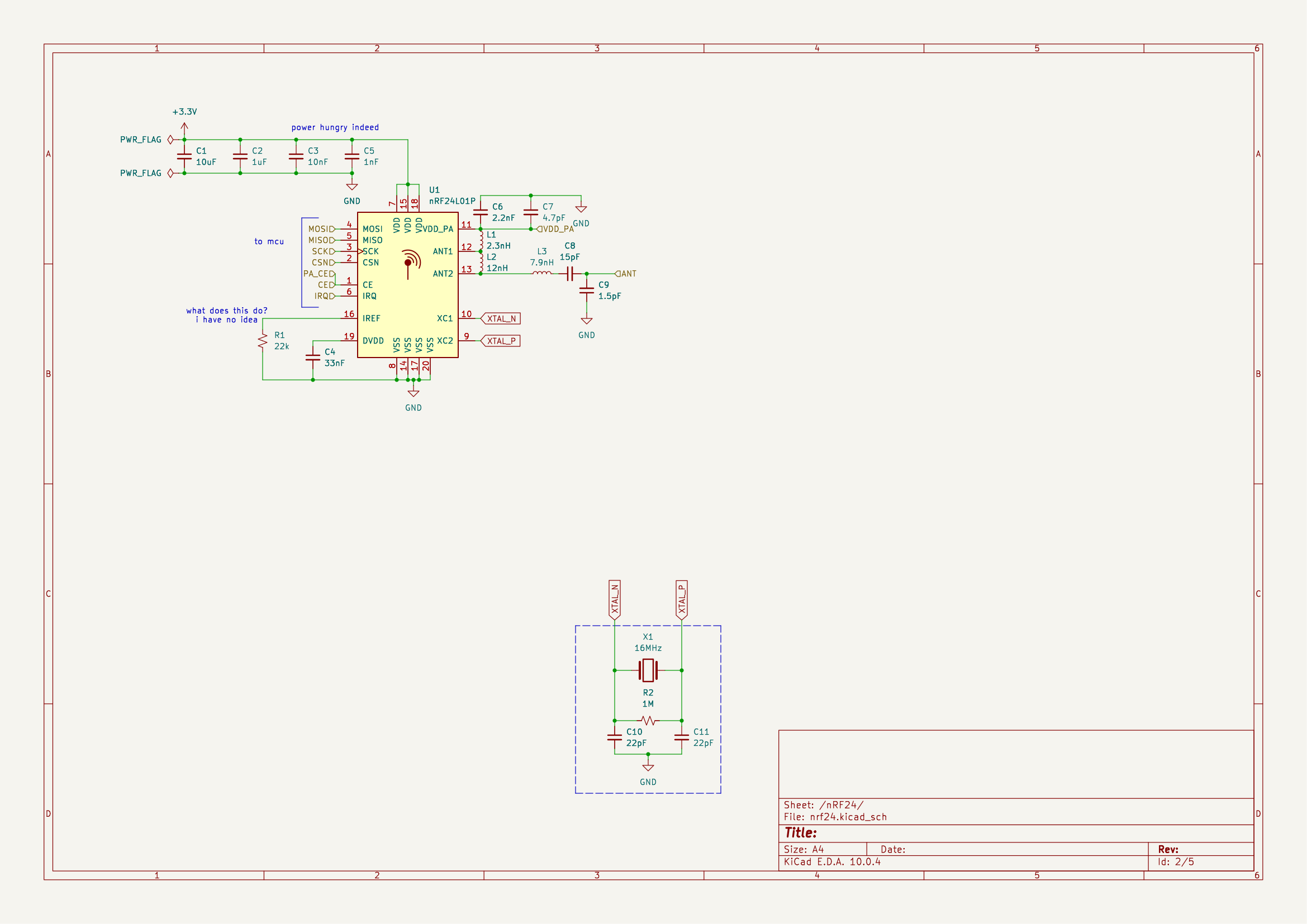Select capacitor C2 1uF
The width and height of the screenshot is (1307, 924).
coord(240,156)
